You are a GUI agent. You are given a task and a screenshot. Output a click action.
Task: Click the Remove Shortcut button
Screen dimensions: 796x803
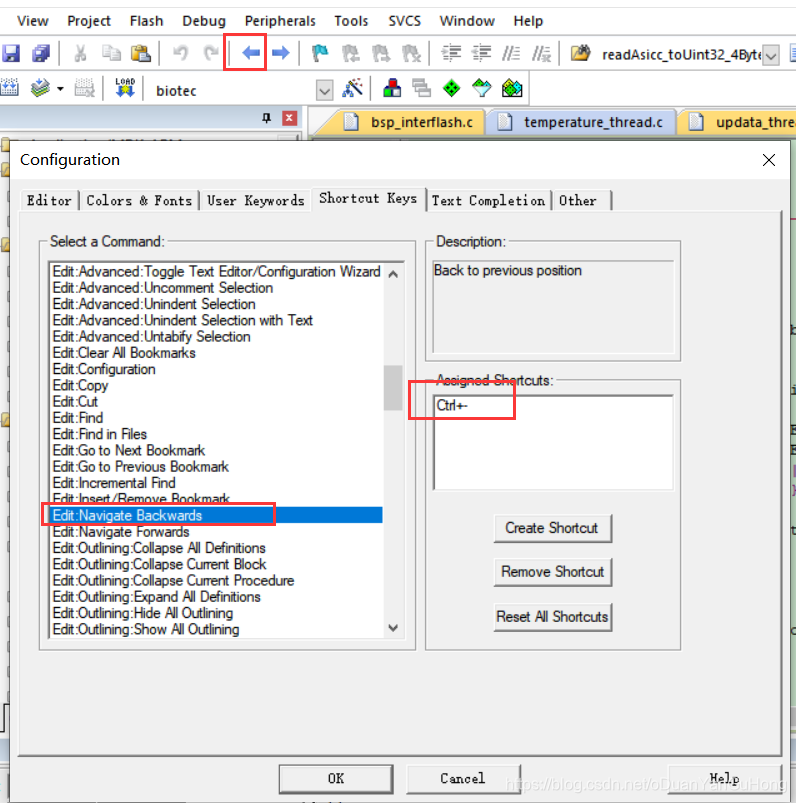552,572
